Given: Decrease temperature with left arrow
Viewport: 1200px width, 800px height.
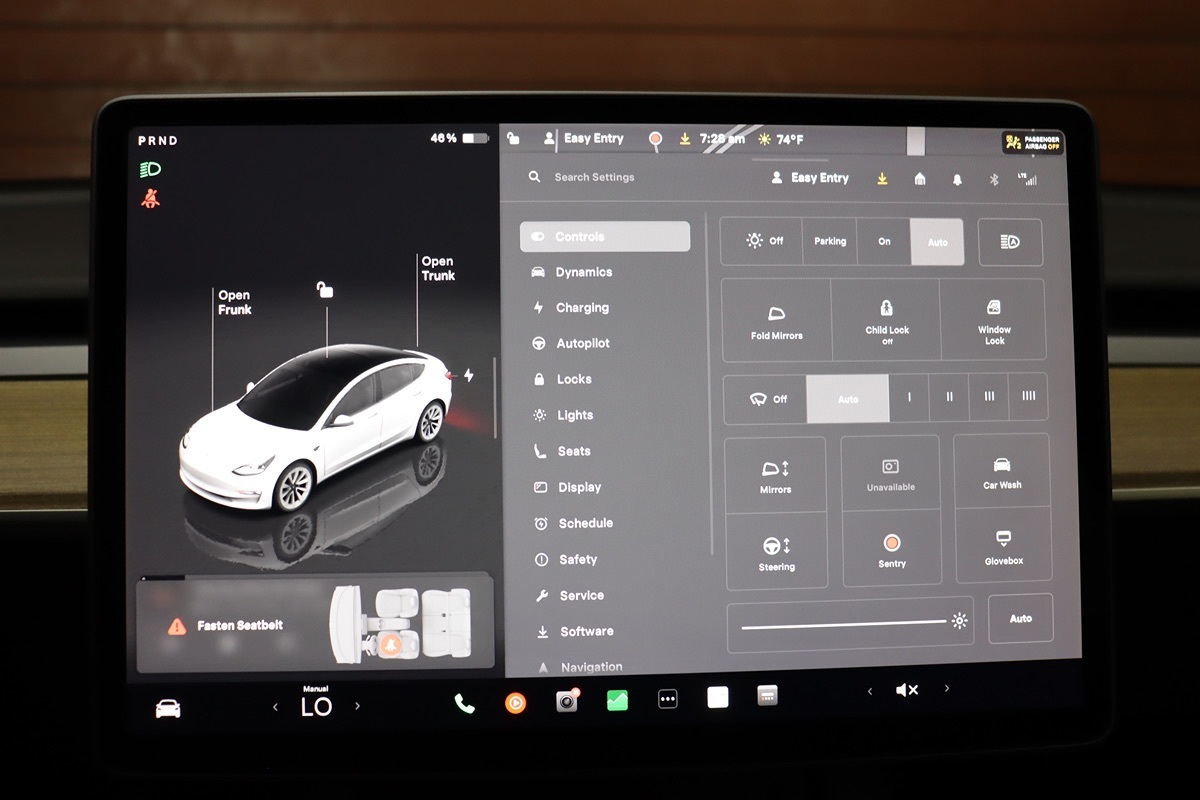Looking at the screenshot, I should point(276,707).
